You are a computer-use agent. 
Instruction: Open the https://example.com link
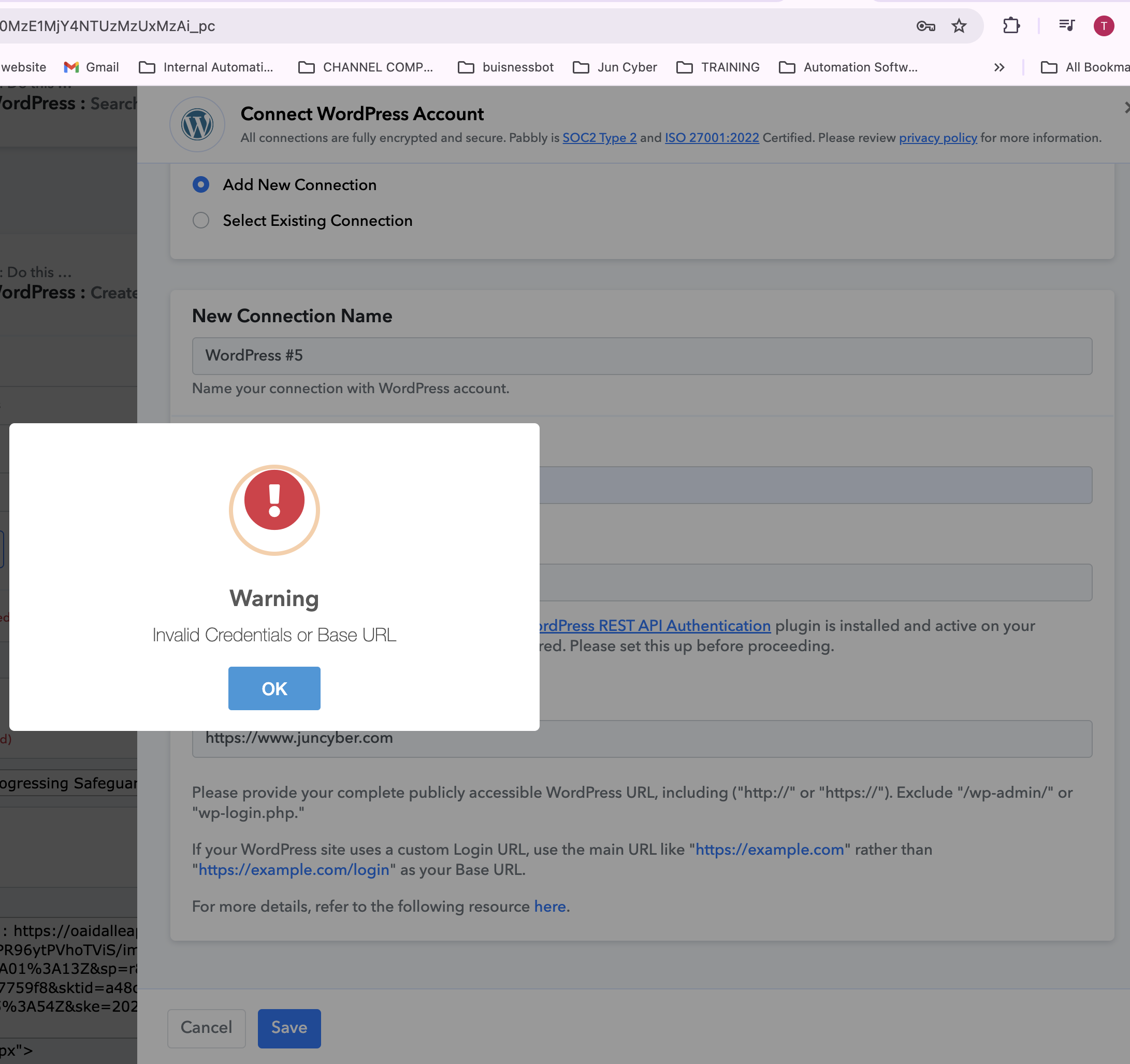tap(770, 849)
